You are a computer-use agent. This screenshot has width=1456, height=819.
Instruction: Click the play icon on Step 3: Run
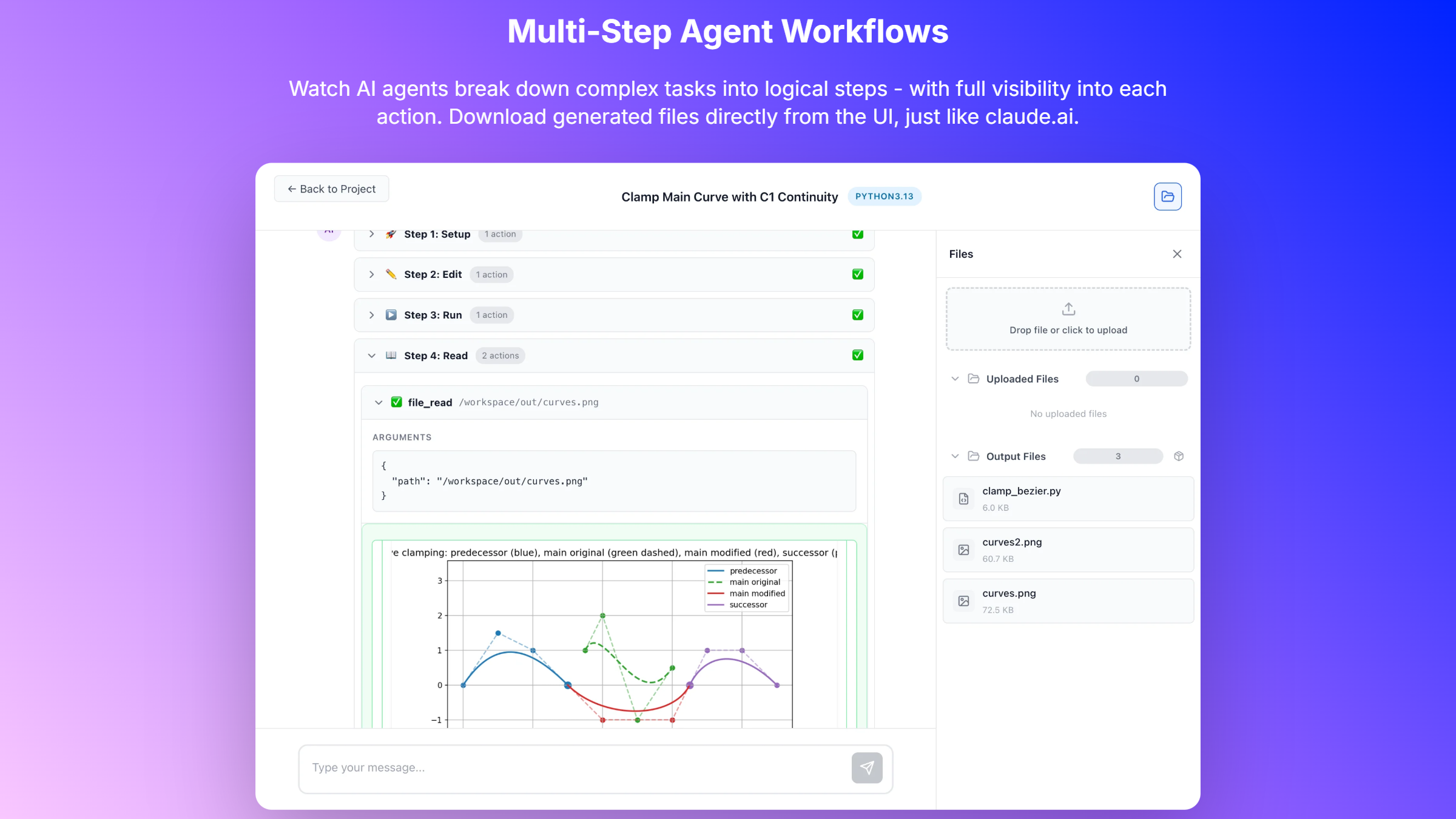pos(391,315)
